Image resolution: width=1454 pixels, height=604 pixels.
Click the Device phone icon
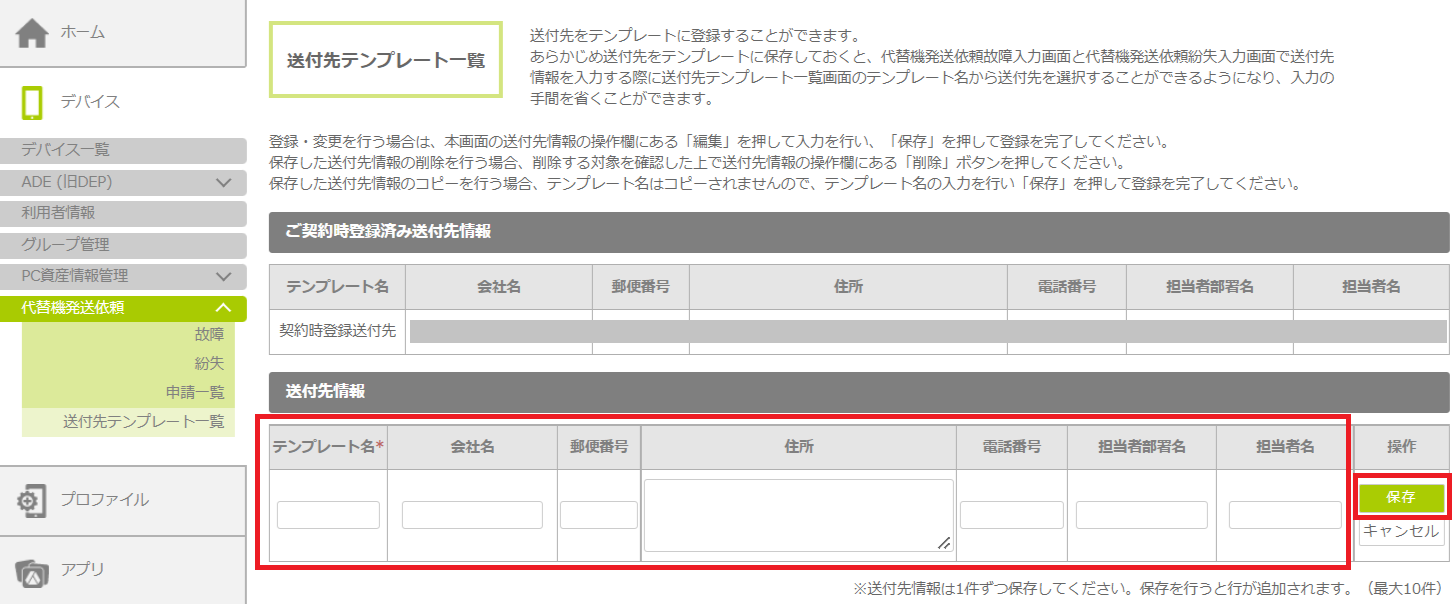[32, 102]
